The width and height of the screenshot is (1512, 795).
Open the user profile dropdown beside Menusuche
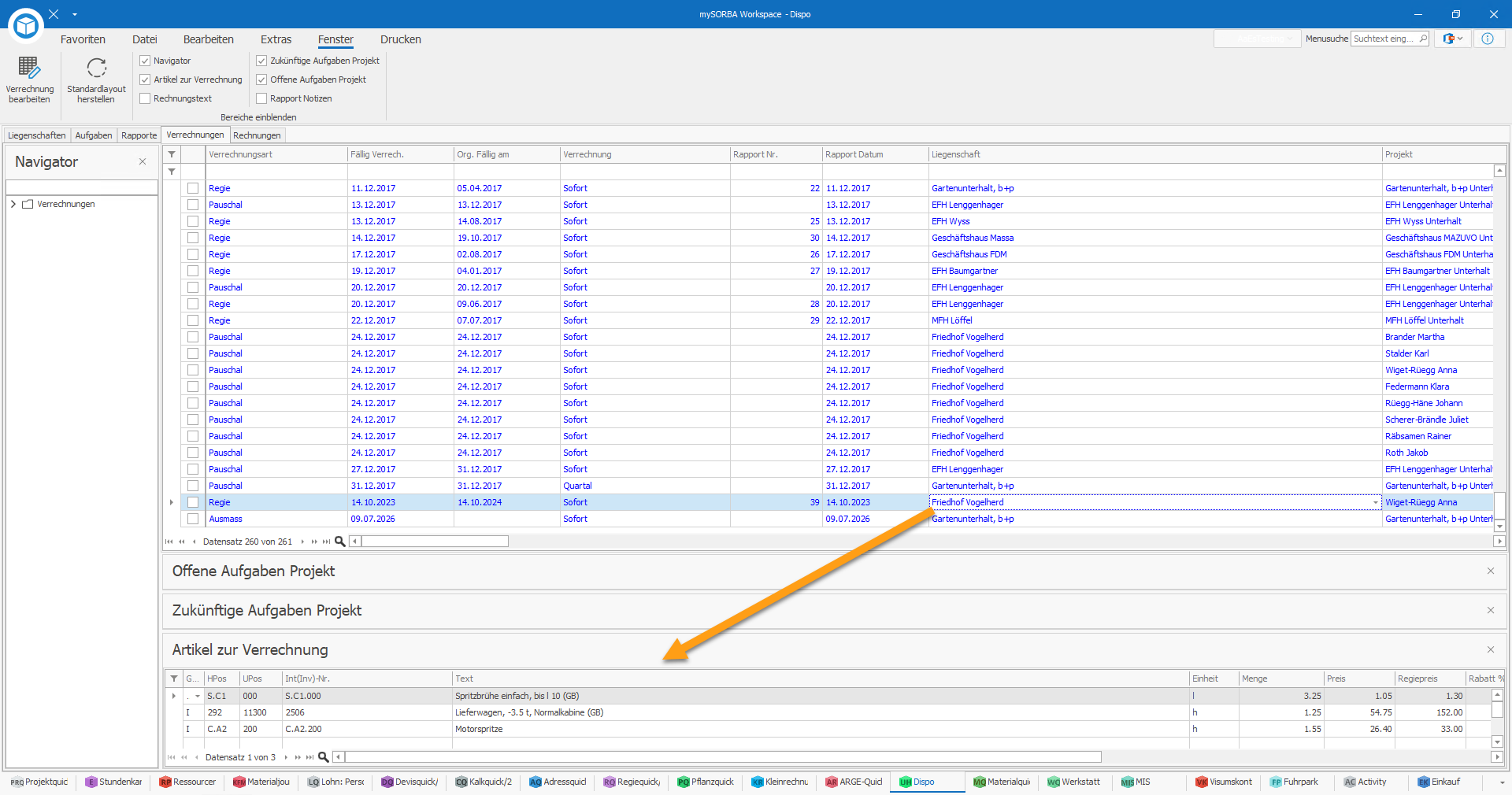[x=1257, y=39]
